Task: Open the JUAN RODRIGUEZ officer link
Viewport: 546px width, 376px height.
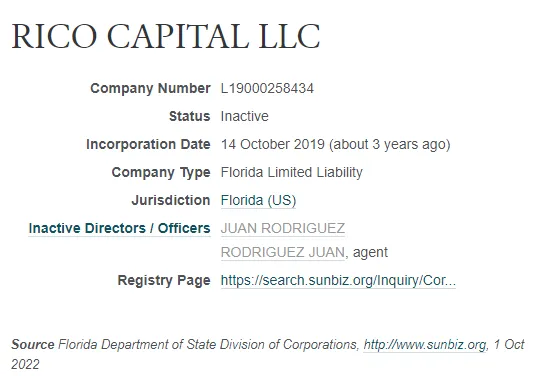Action: tap(283, 228)
